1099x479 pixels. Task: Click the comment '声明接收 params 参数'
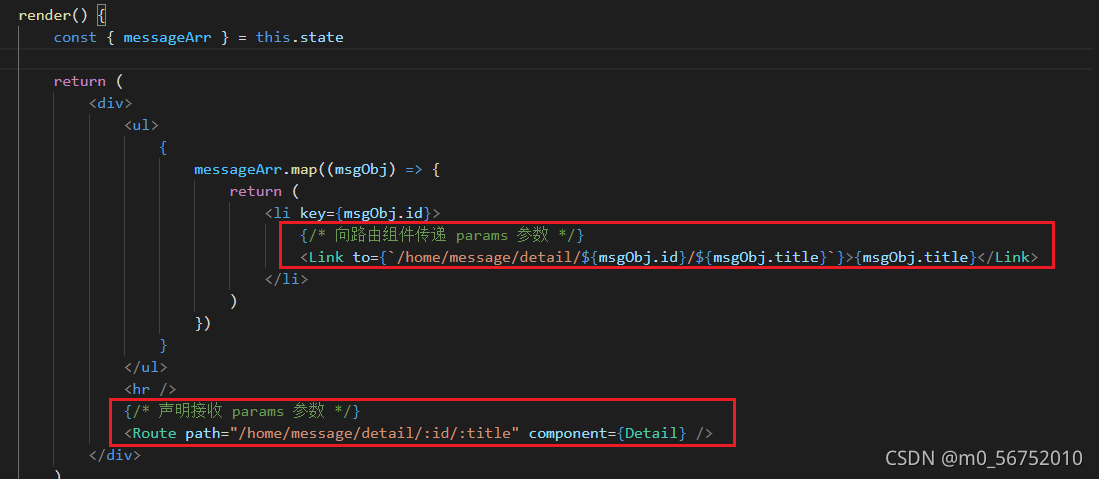pyautogui.click(x=243, y=410)
